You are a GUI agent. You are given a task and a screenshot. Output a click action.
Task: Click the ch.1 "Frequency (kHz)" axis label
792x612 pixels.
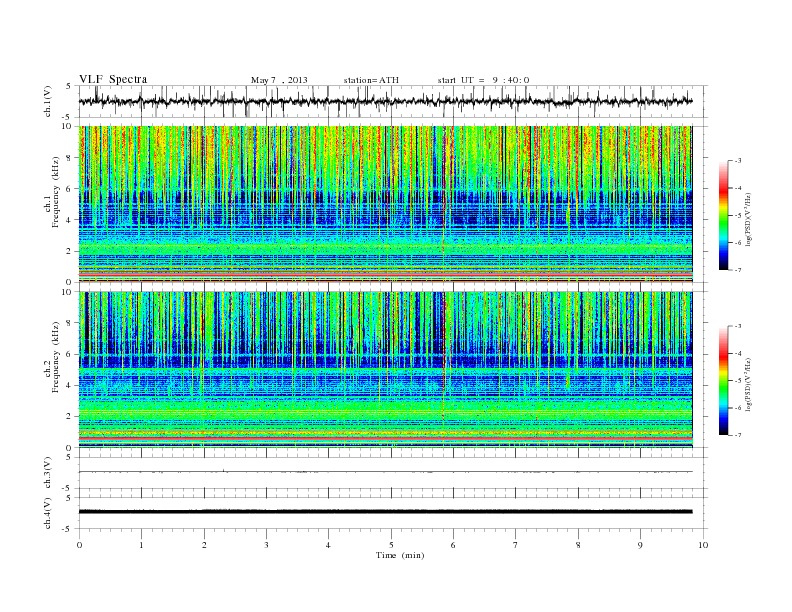tap(56, 192)
